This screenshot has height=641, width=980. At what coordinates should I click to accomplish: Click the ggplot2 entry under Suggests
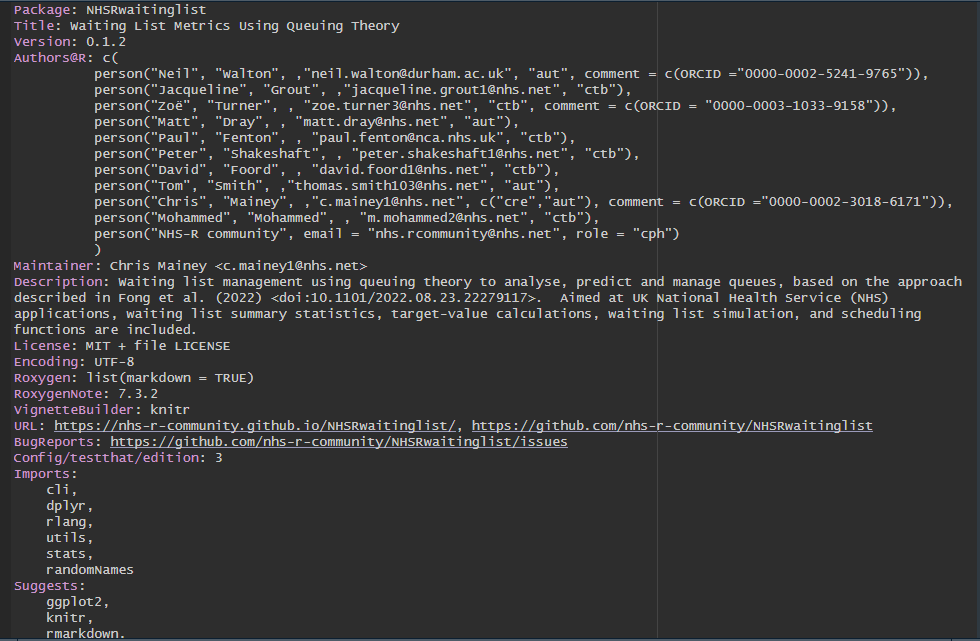[x=74, y=601]
